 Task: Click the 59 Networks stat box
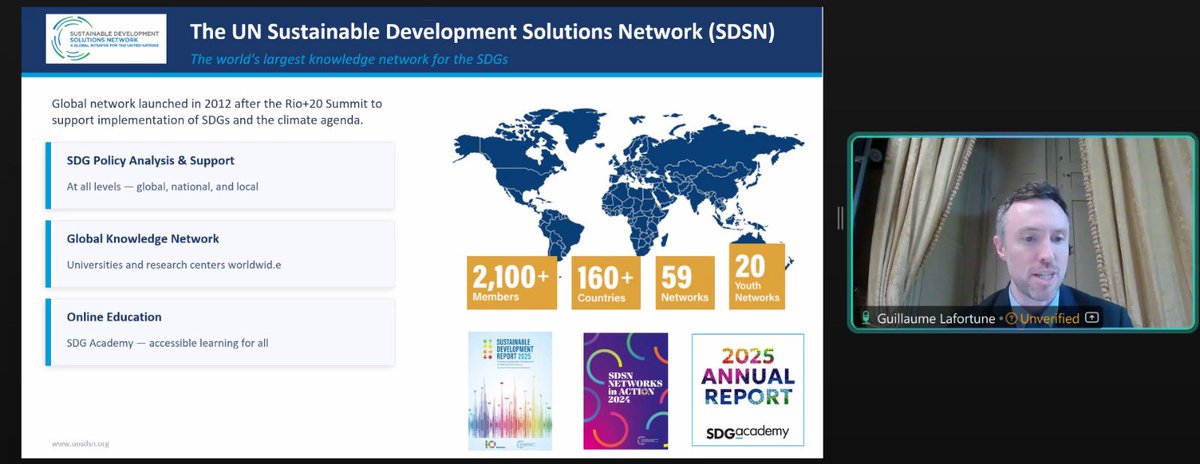click(x=685, y=283)
